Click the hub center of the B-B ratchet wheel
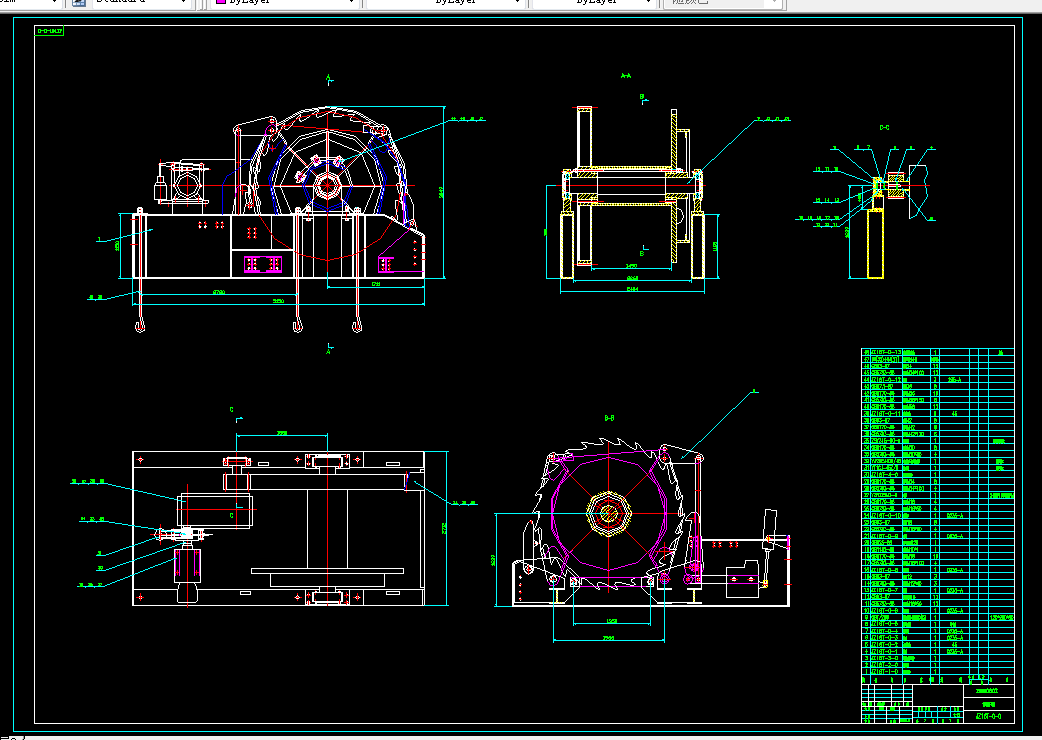Viewport: 1042px width, 740px height. pyautogui.click(x=607, y=513)
